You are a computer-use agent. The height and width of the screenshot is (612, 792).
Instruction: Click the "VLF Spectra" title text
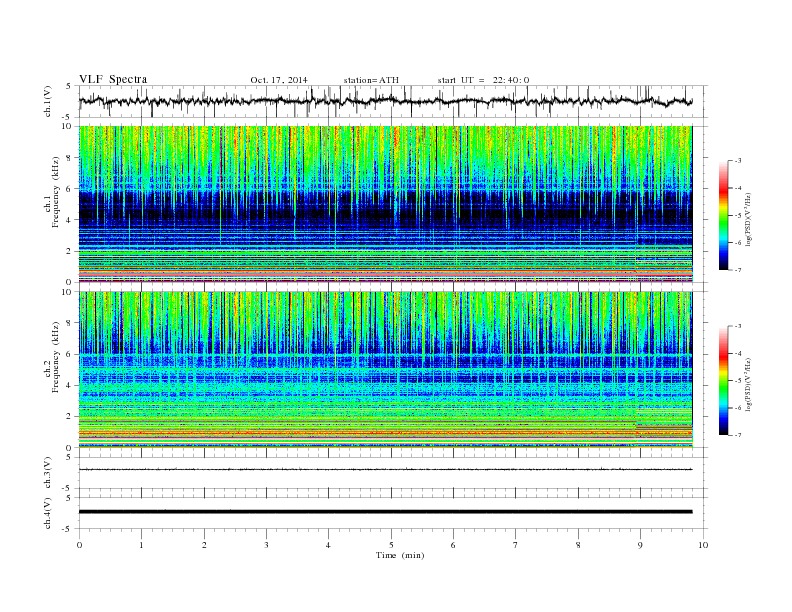(113, 79)
